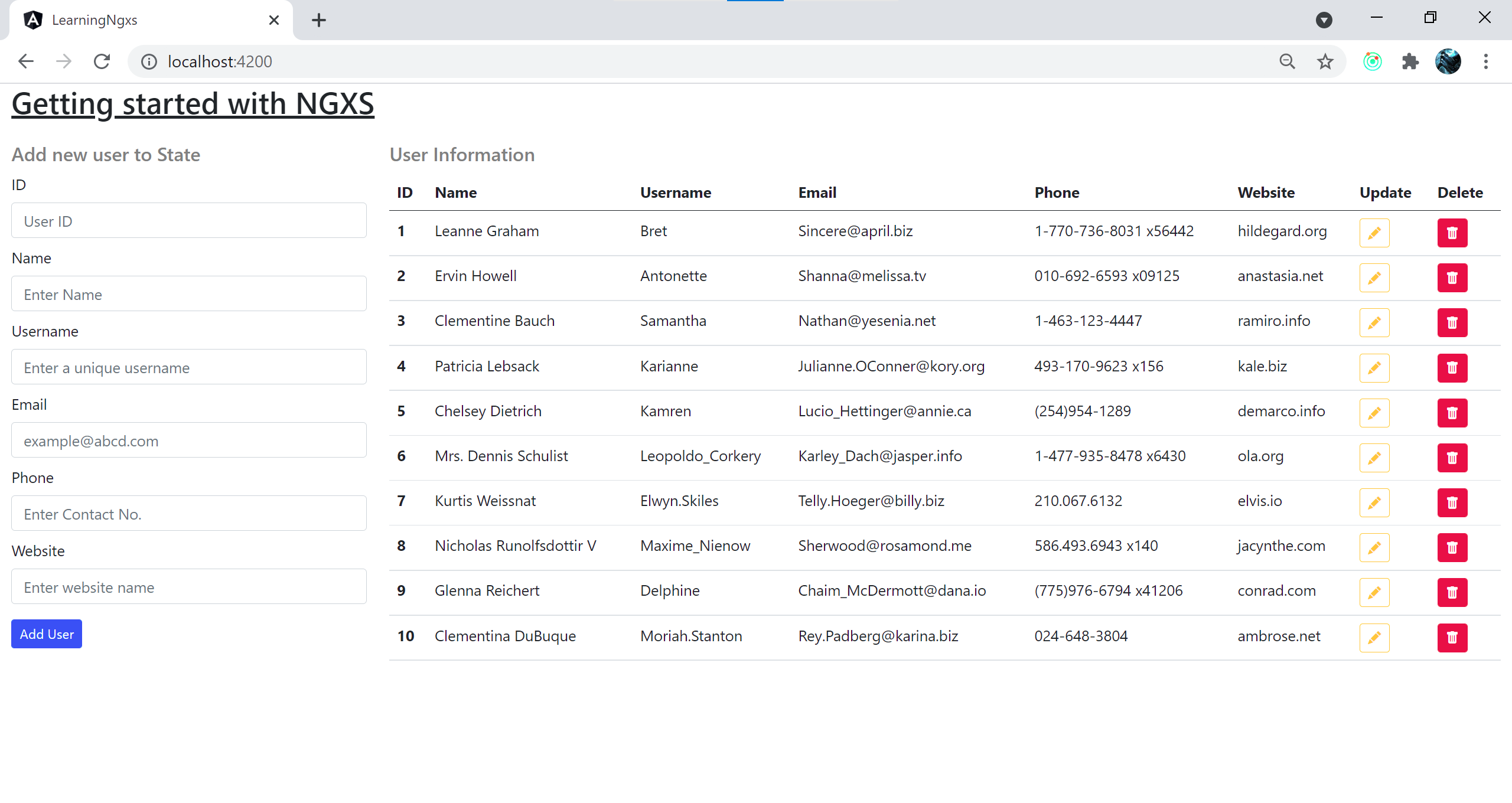Reload the localhost page

pyautogui.click(x=102, y=61)
